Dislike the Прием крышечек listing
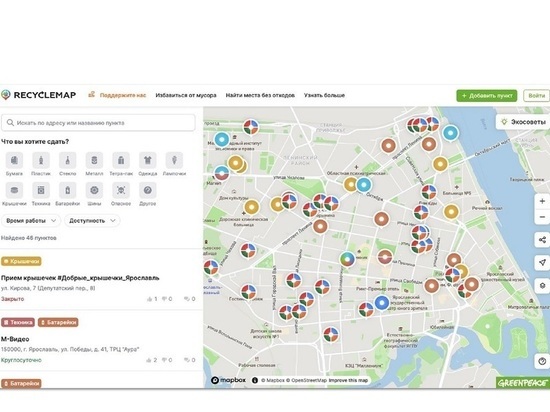The height and width of the screenshot is (412, 550). click(x=167, y=299)
